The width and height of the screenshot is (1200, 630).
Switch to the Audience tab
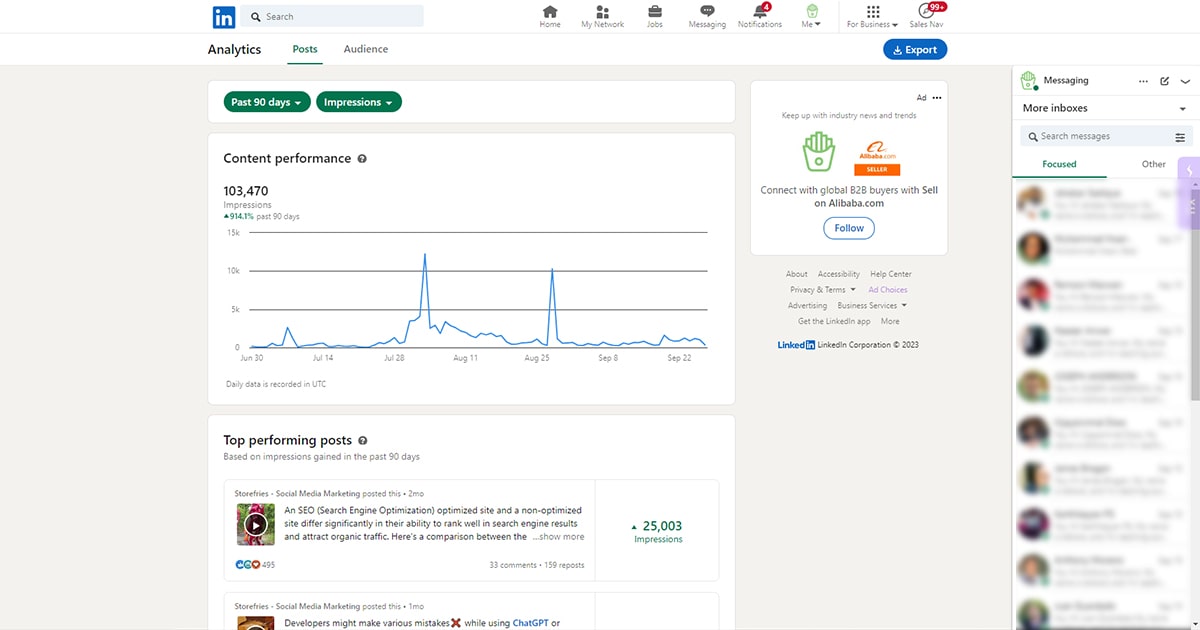click(365, 49)
